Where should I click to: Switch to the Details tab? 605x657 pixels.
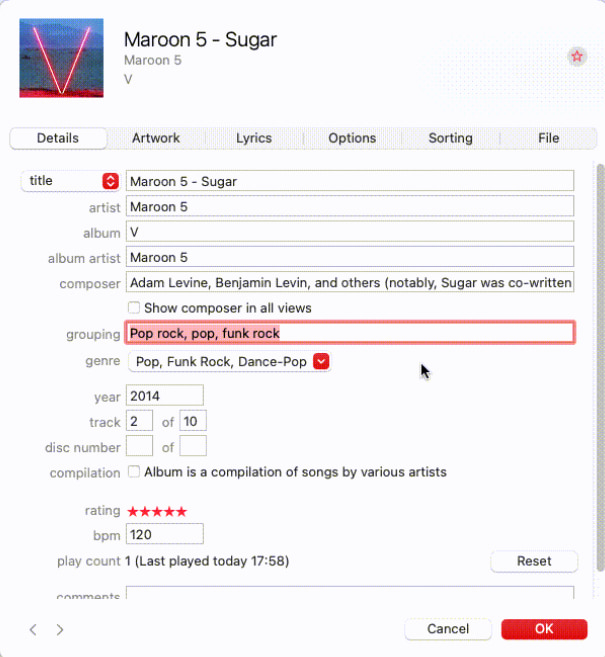tap(58, 138)
